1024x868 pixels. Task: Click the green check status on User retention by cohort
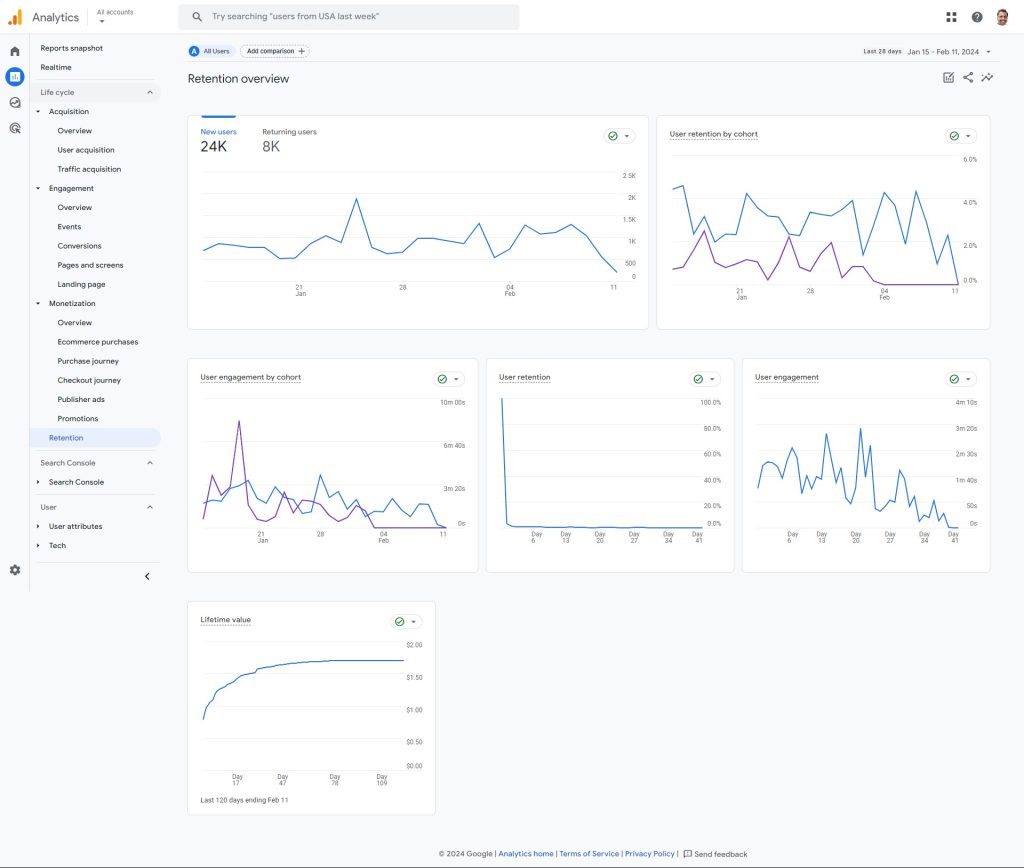pos(954,136)
